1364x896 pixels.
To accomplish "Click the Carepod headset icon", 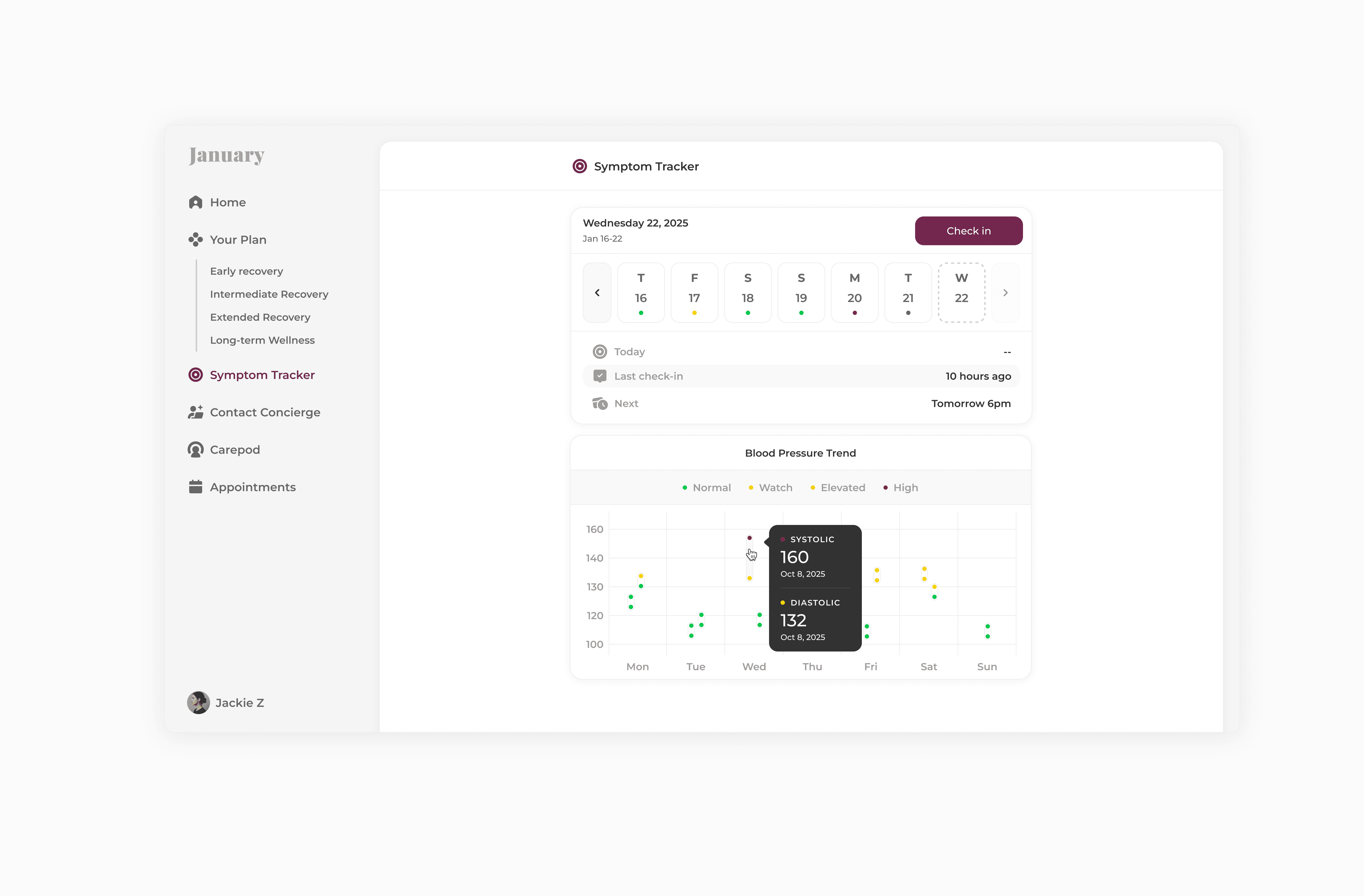I will tap(195, 450).
